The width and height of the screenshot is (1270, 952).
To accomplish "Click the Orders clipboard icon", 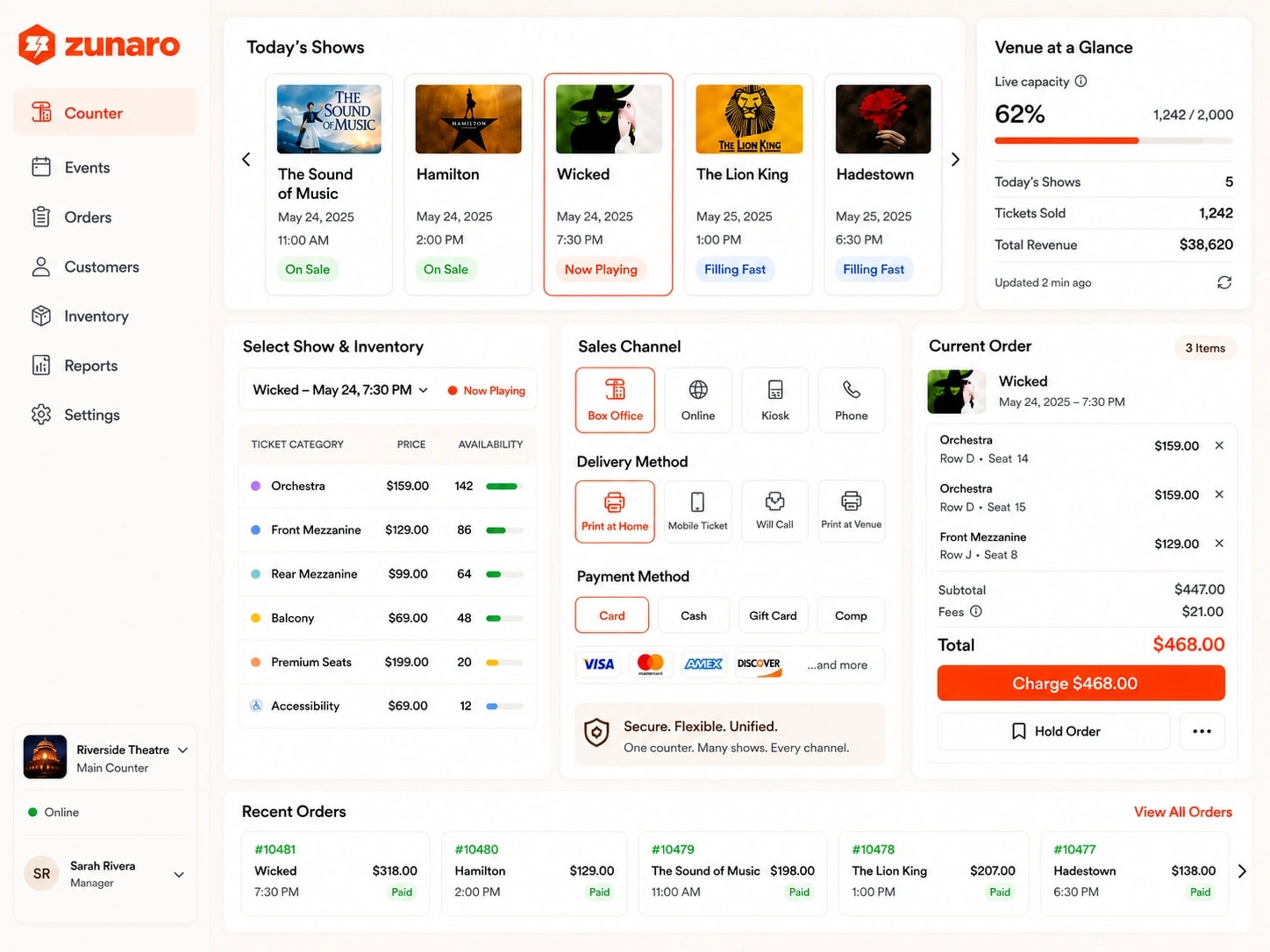I will [41, 217].
